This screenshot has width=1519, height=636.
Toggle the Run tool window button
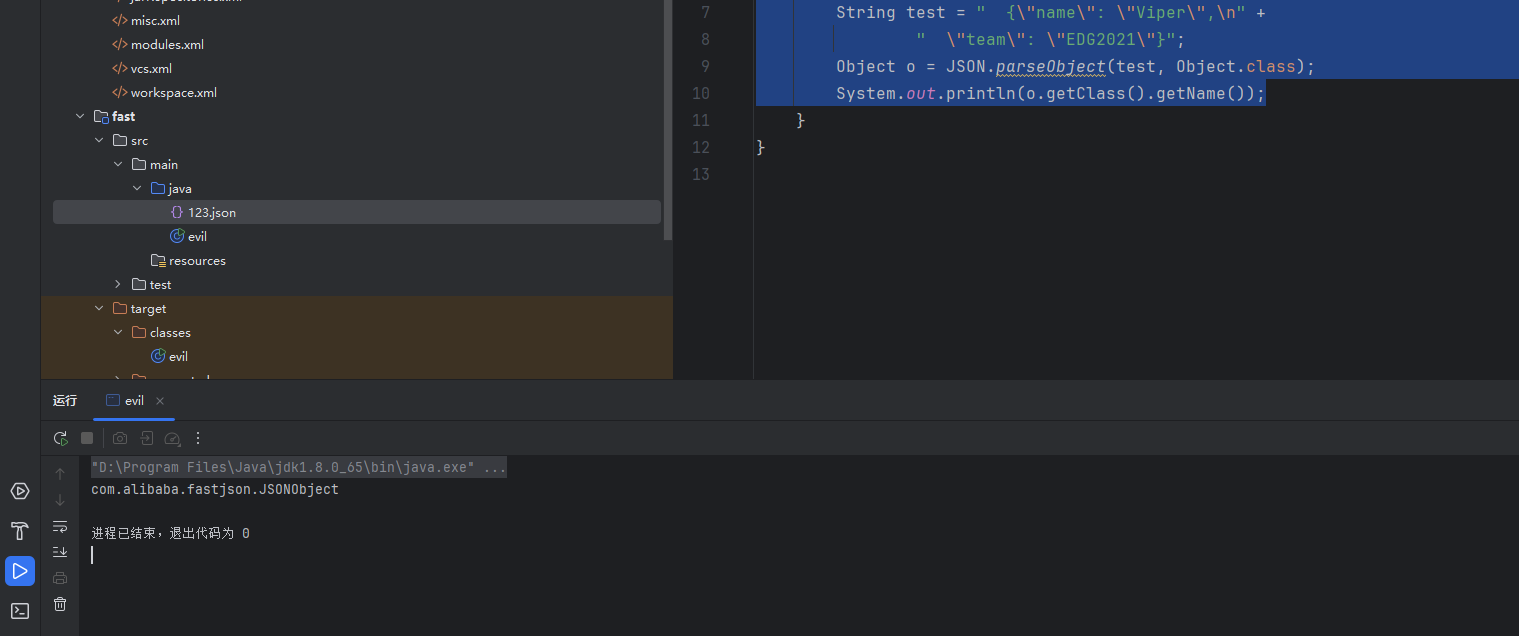19,571
